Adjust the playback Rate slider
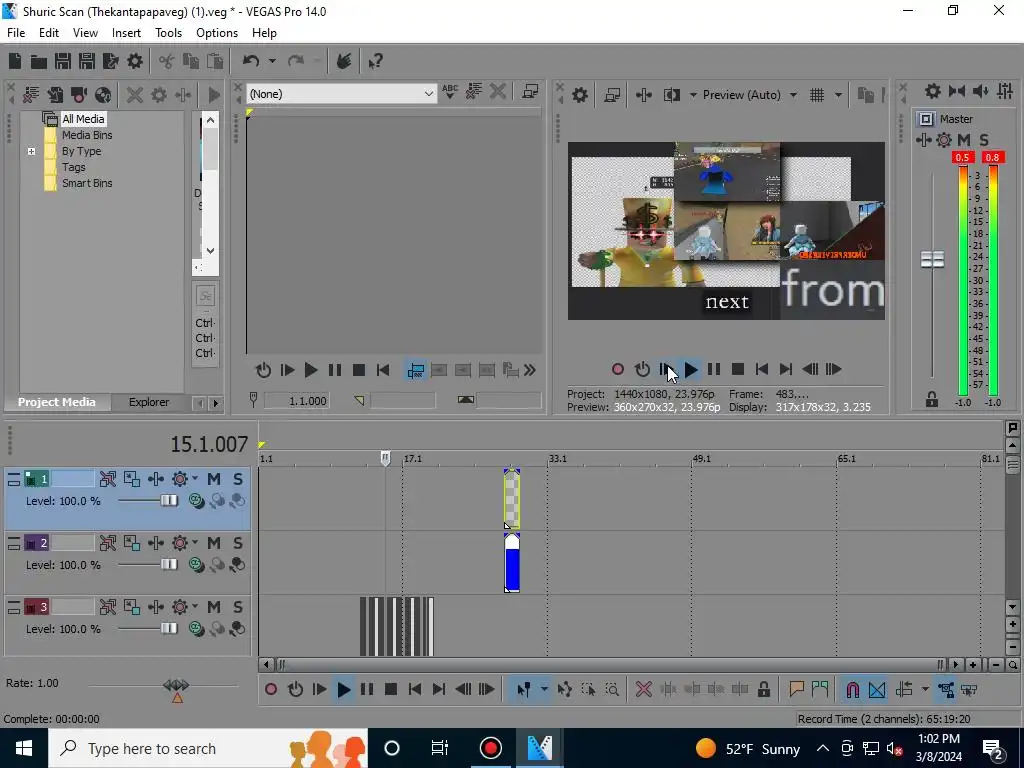This screenshot has width=1024, height=768. coord(176,684)
